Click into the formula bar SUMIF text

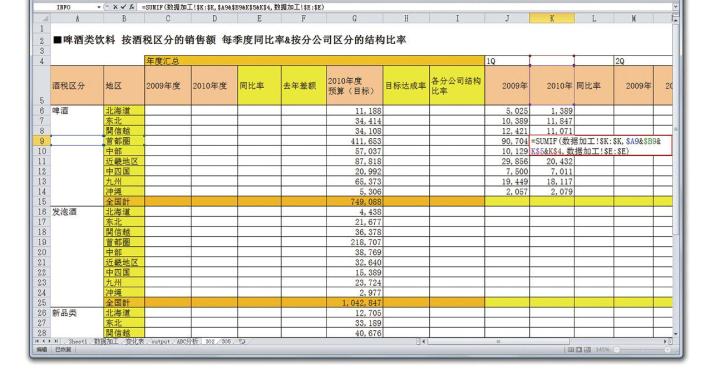[x=232, y=7]
